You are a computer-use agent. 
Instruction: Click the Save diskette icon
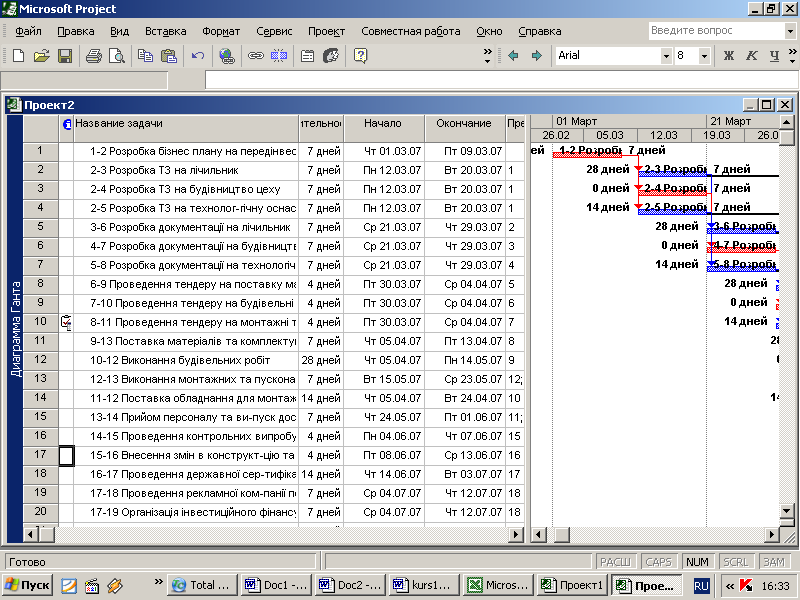[x=64, y=56]
